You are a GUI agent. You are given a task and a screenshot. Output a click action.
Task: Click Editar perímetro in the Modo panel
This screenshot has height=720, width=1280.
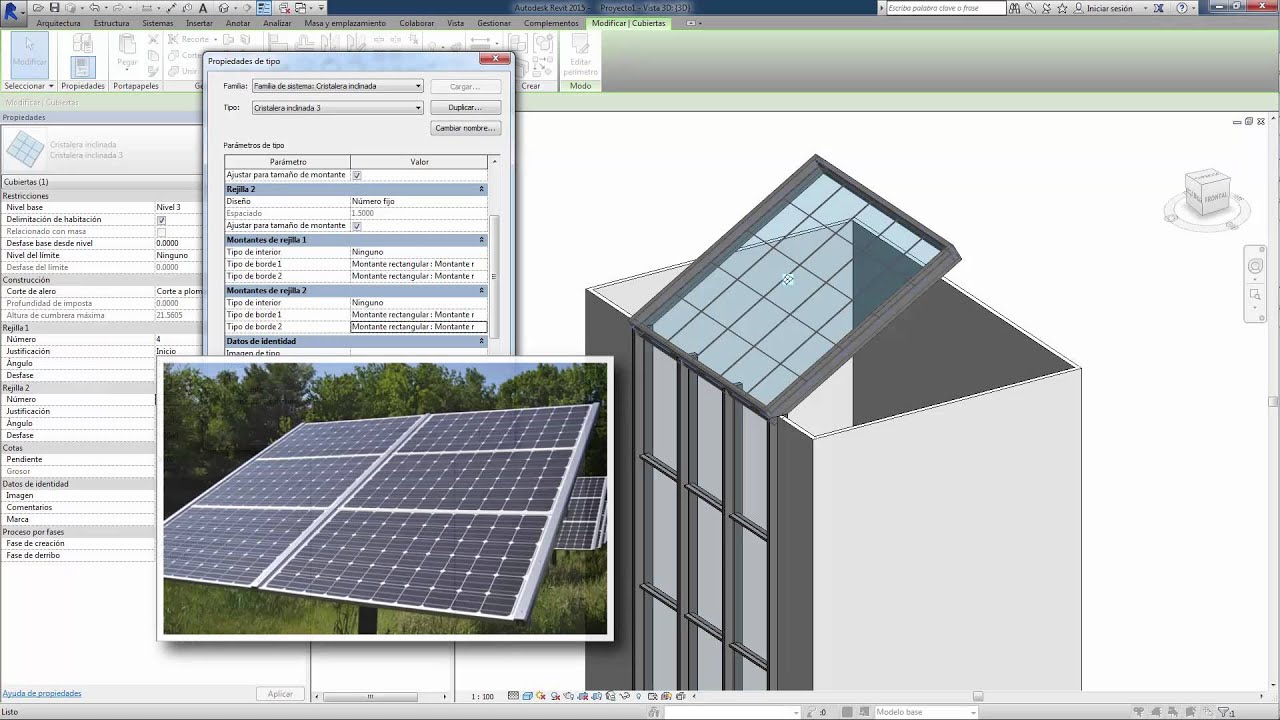[580, 55]
